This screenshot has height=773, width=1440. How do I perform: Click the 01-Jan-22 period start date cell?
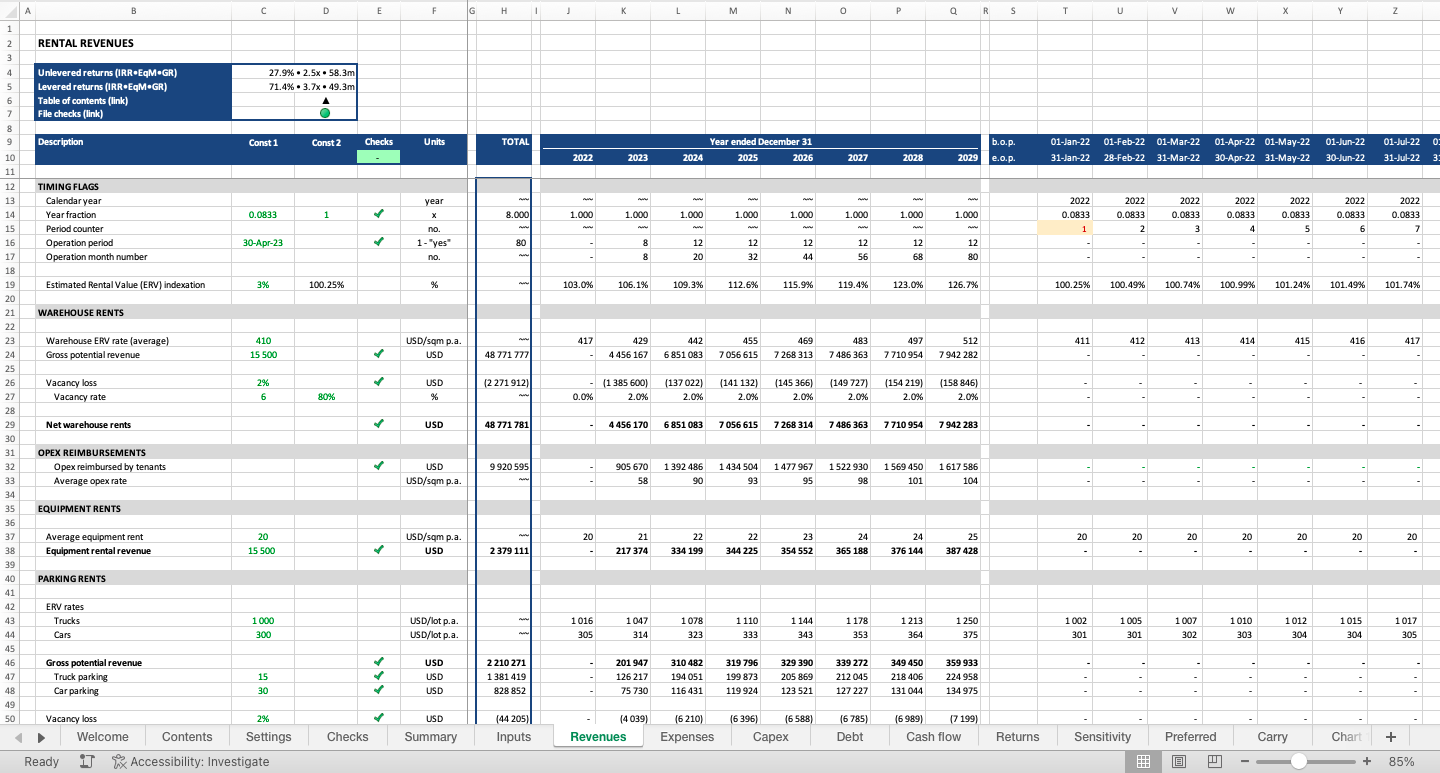click(x=1064, y=142)
